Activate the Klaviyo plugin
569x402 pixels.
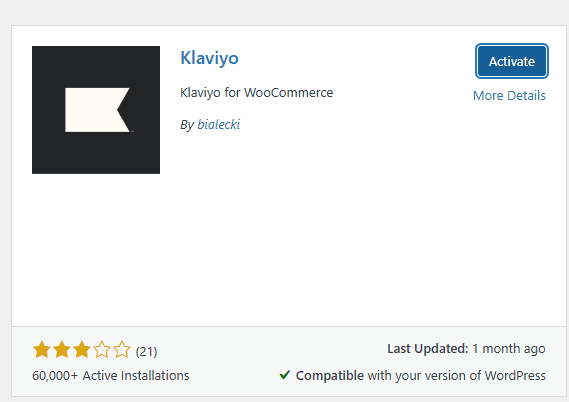[512, 61]
